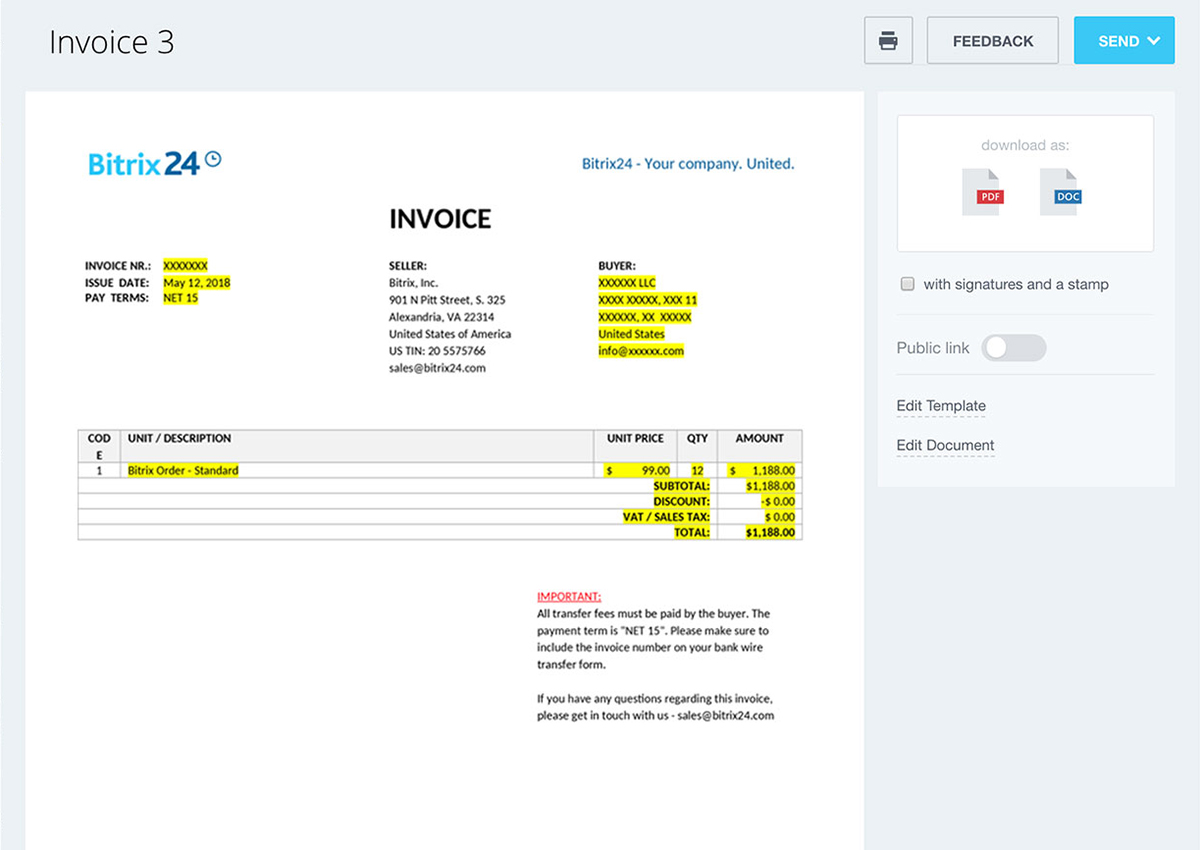Click Bitrix Order - Standard description

click(x=183, y=470)
